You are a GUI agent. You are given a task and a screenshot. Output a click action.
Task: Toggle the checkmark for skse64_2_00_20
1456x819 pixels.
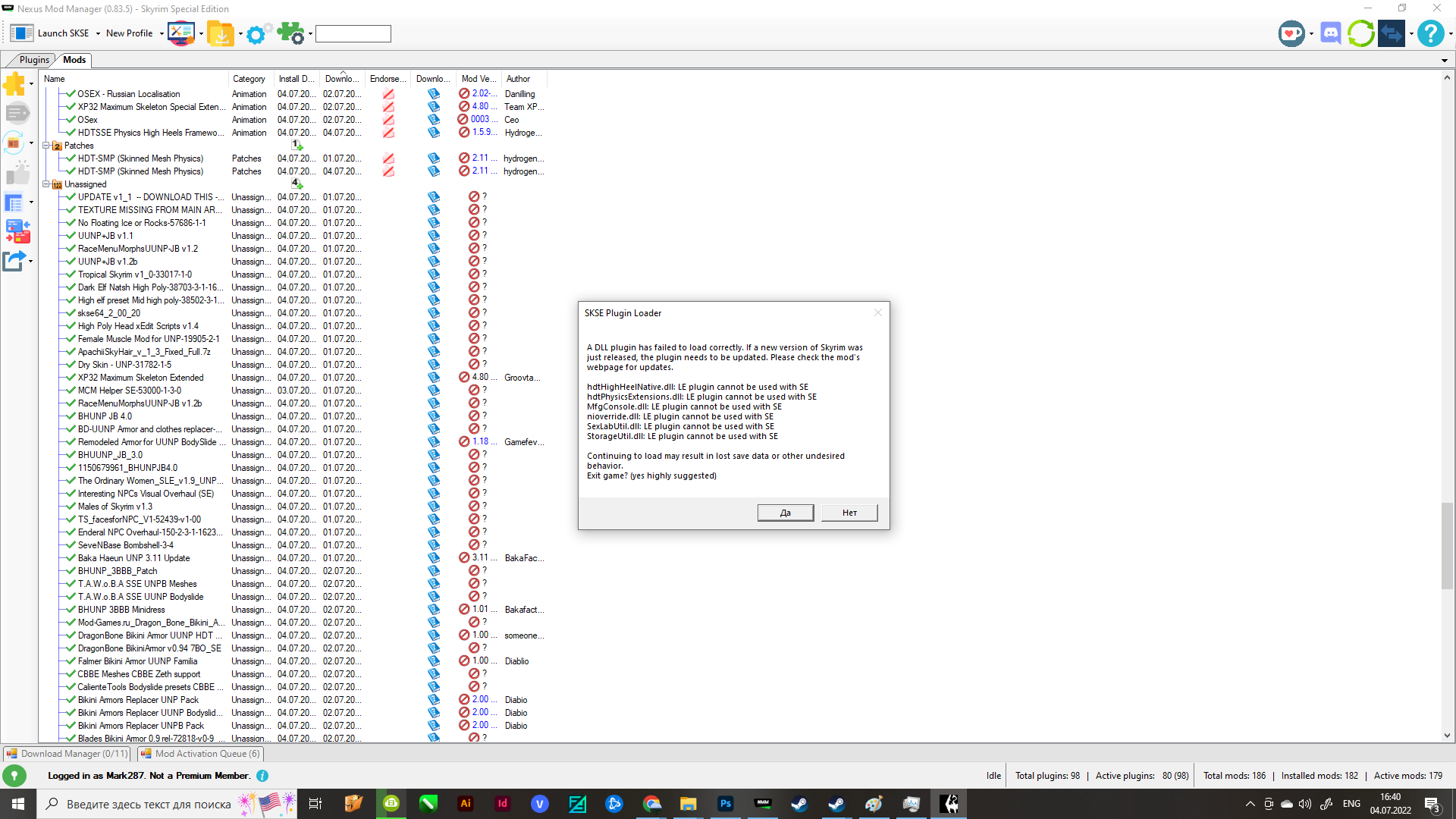point(71,313)
